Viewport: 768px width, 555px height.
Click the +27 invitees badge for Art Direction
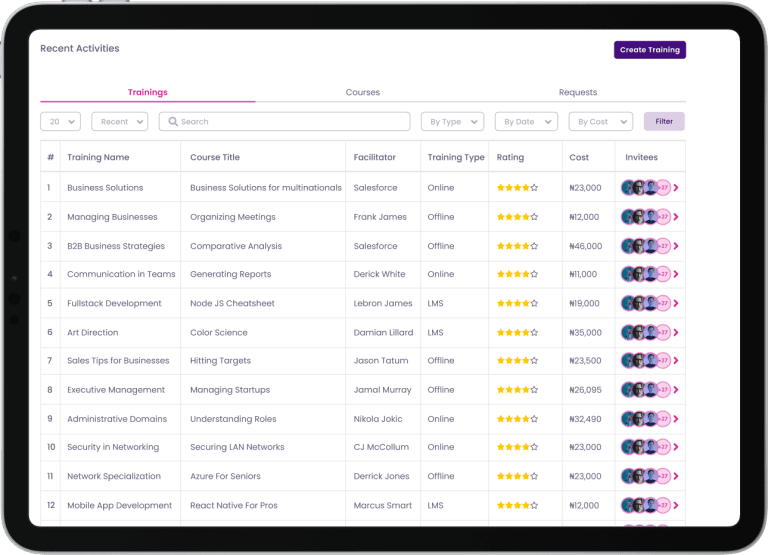(662, 333)
